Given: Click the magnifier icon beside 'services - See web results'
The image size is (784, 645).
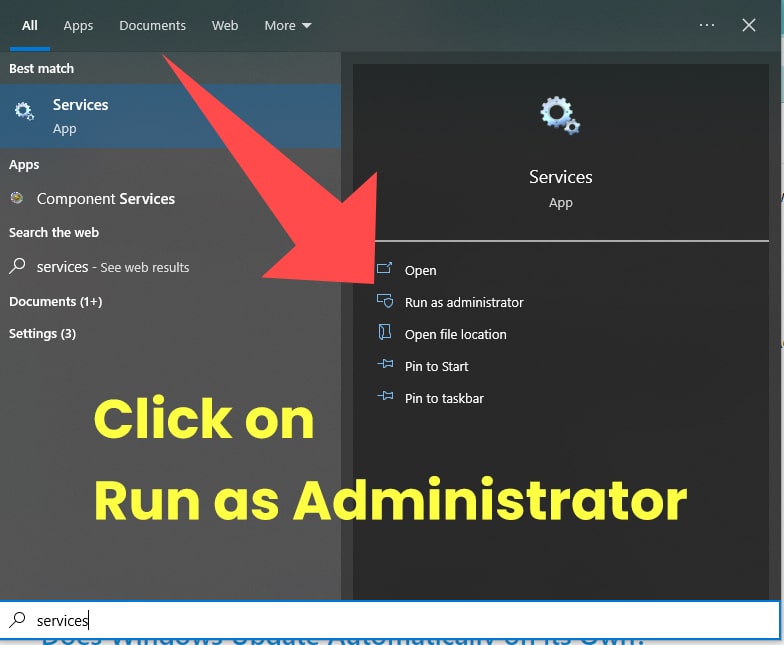Looking at the screenshot, I should [x=17, y=267].
